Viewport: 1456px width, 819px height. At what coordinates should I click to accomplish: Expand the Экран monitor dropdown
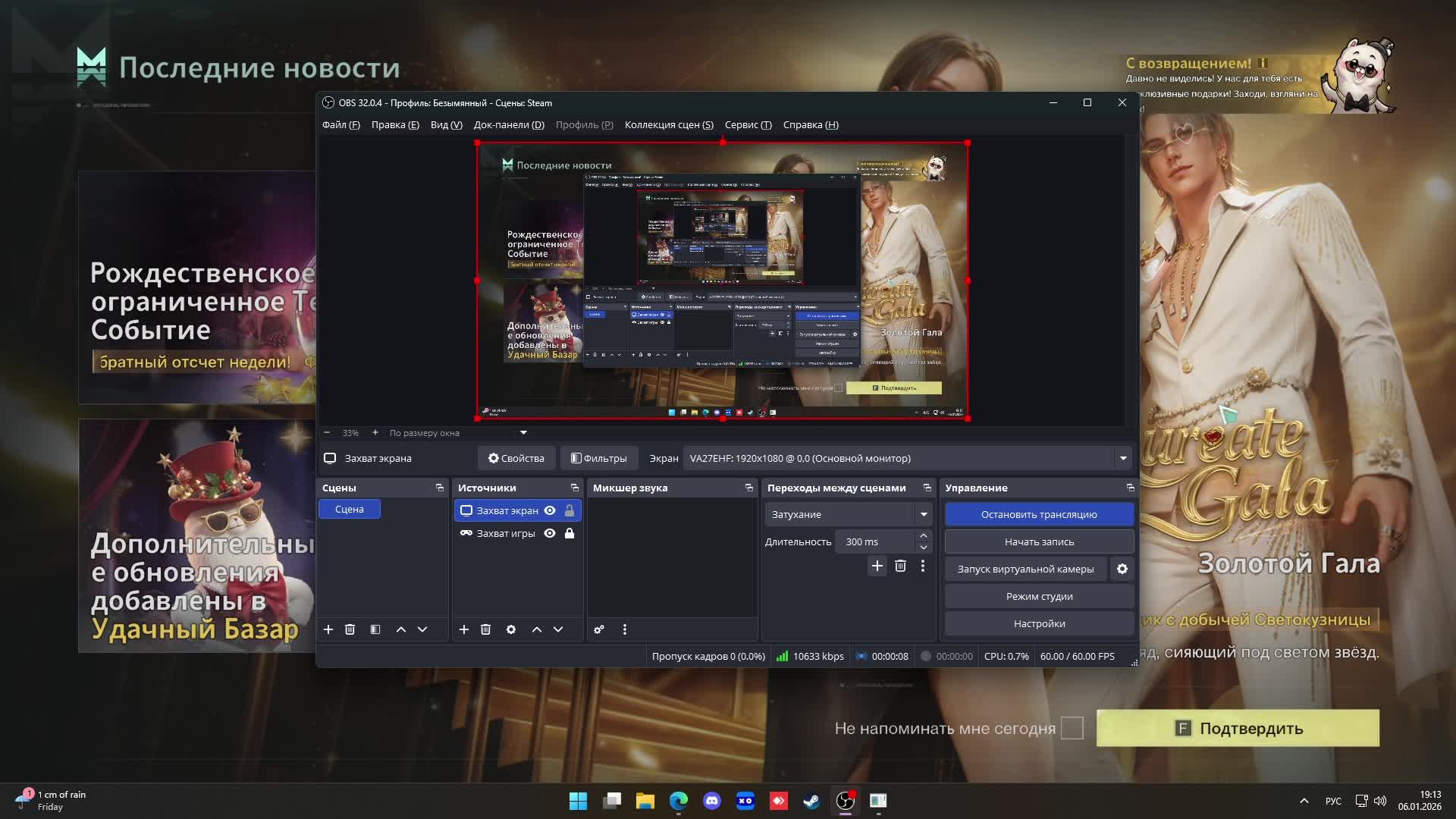pyautogui.click(x=1123, y=458)
